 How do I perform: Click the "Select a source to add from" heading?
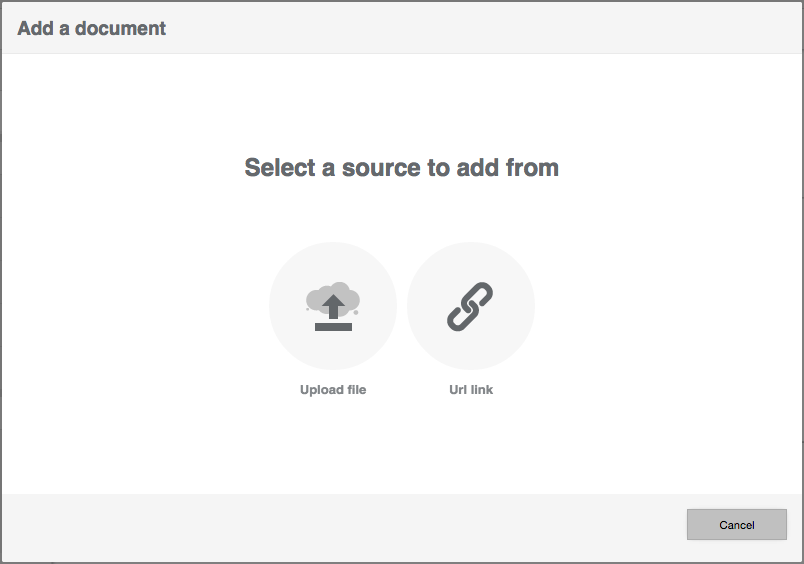click(401, 167)
